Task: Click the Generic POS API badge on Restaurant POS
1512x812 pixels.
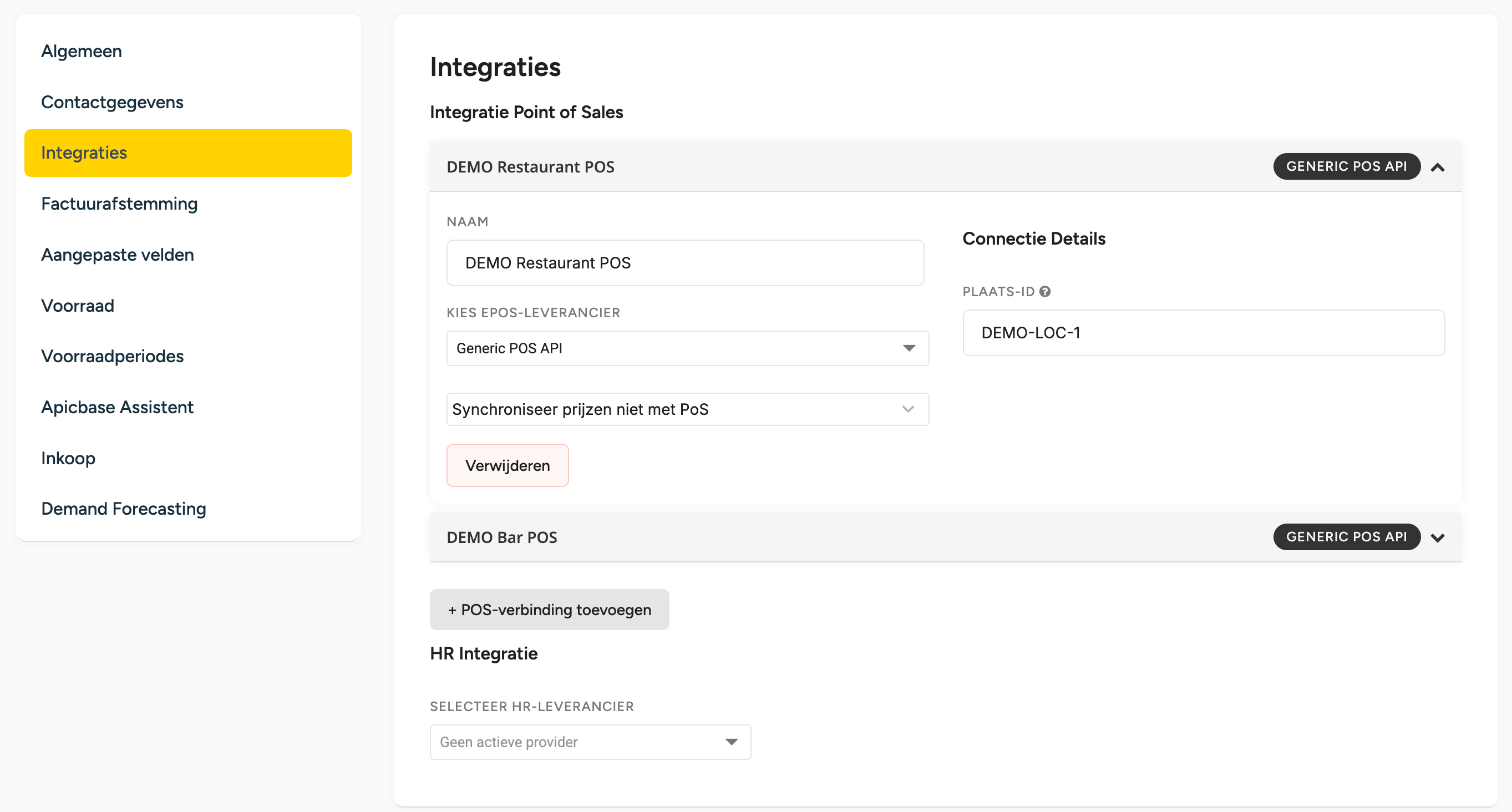Action: pyautogui.click(x=1346, y=166)
